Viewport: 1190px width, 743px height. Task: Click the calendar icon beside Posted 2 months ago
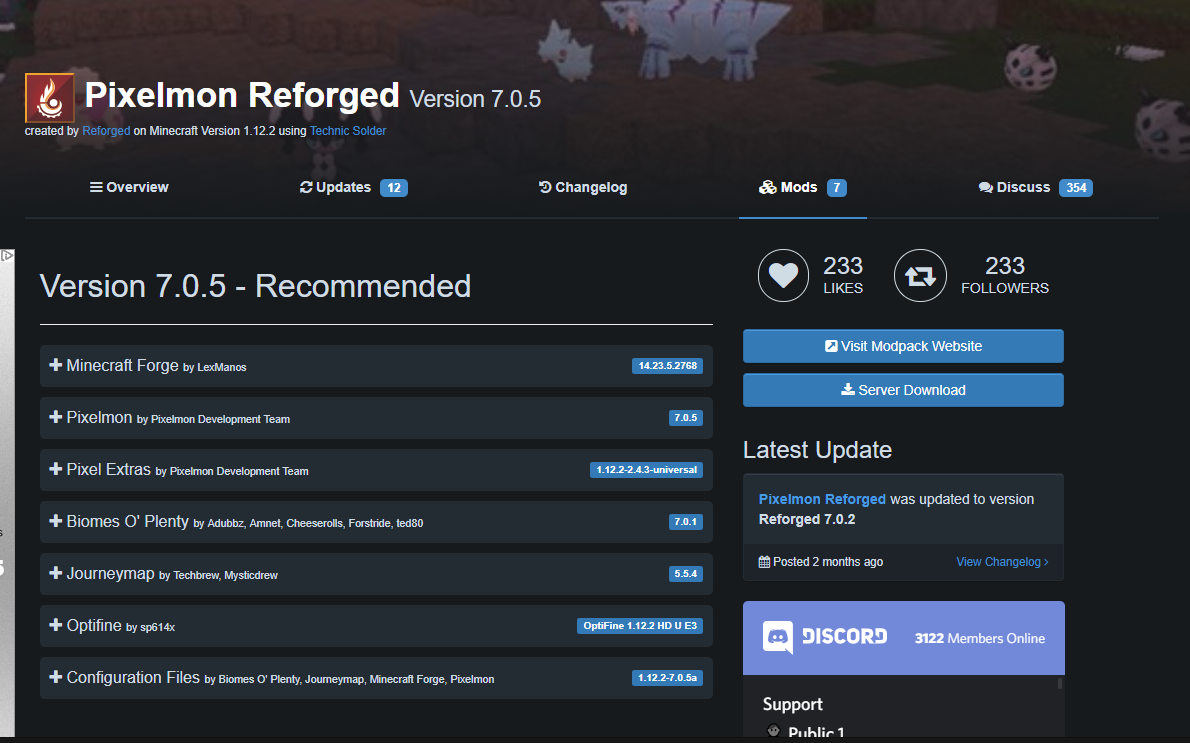click(764, 562)
